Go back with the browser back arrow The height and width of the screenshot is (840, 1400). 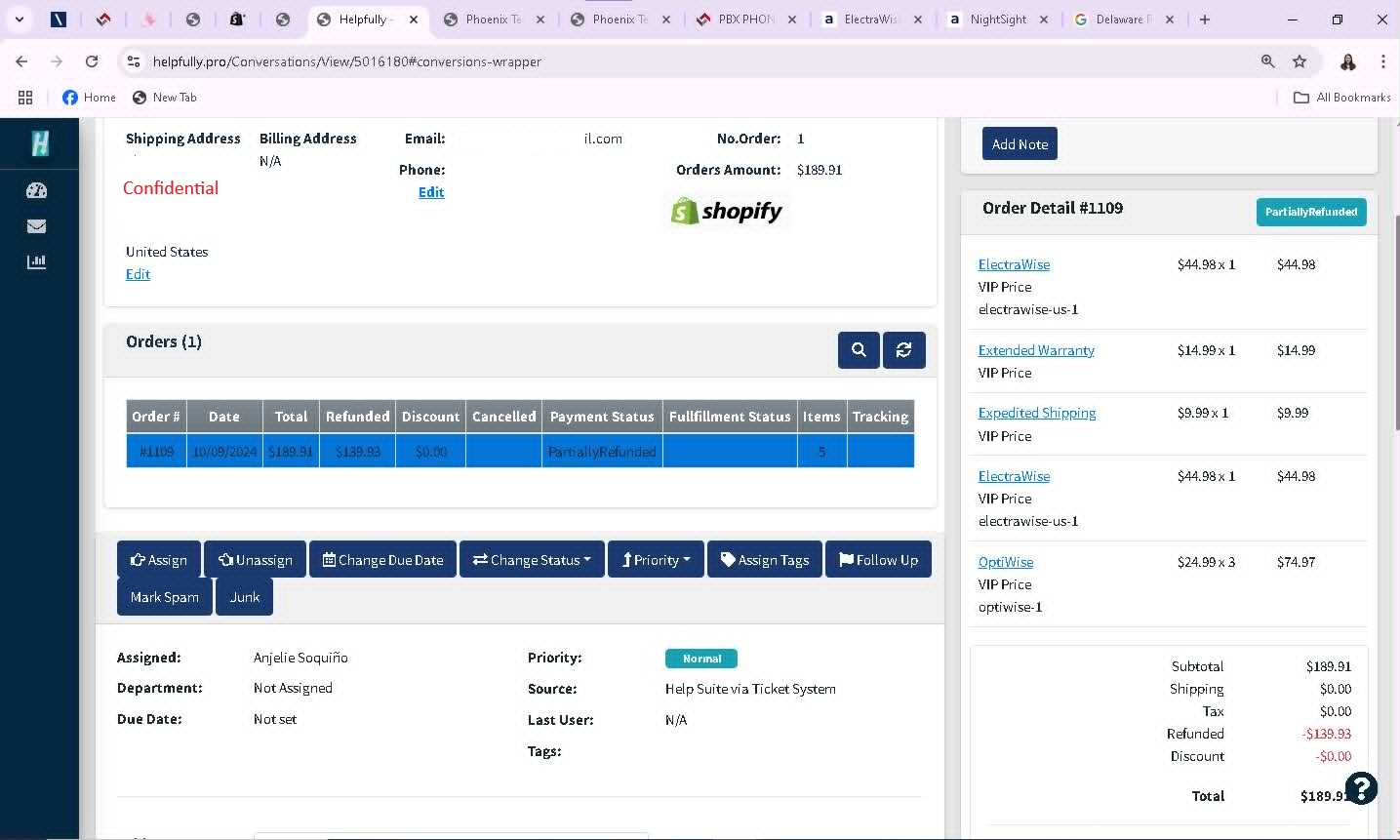(x=21, y=61)
